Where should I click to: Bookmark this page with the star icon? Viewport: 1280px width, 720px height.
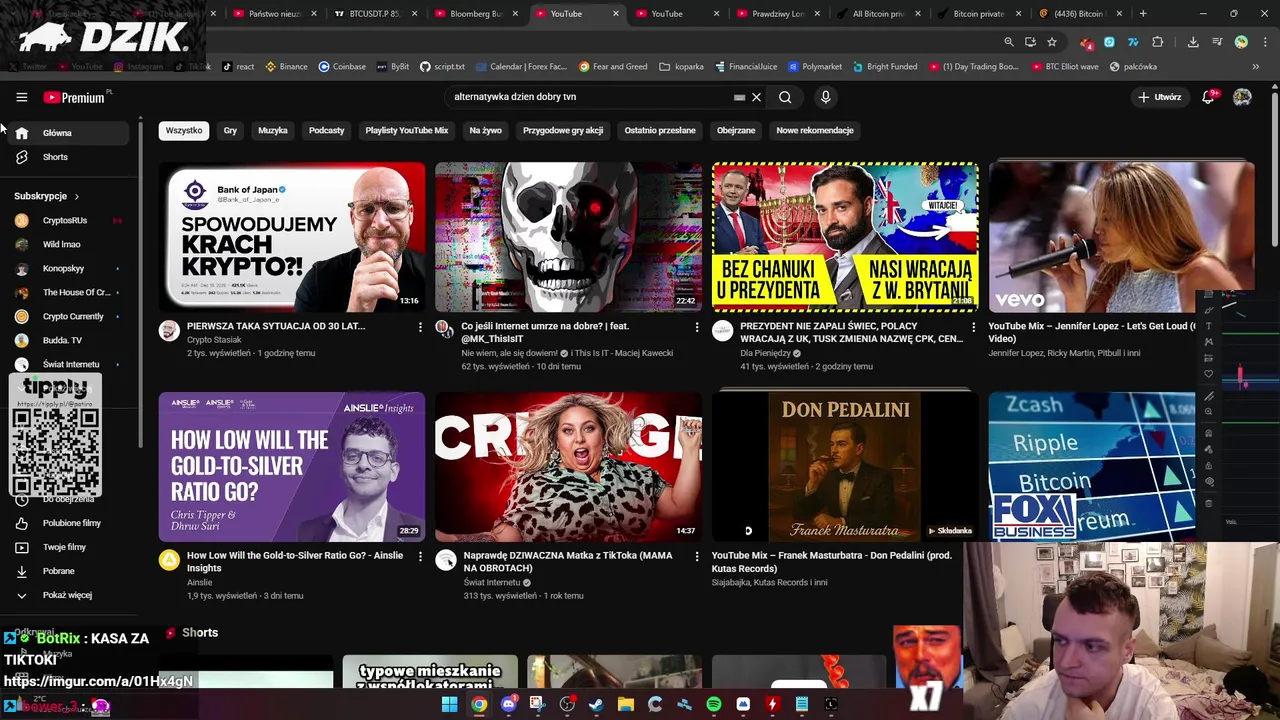1052,42
